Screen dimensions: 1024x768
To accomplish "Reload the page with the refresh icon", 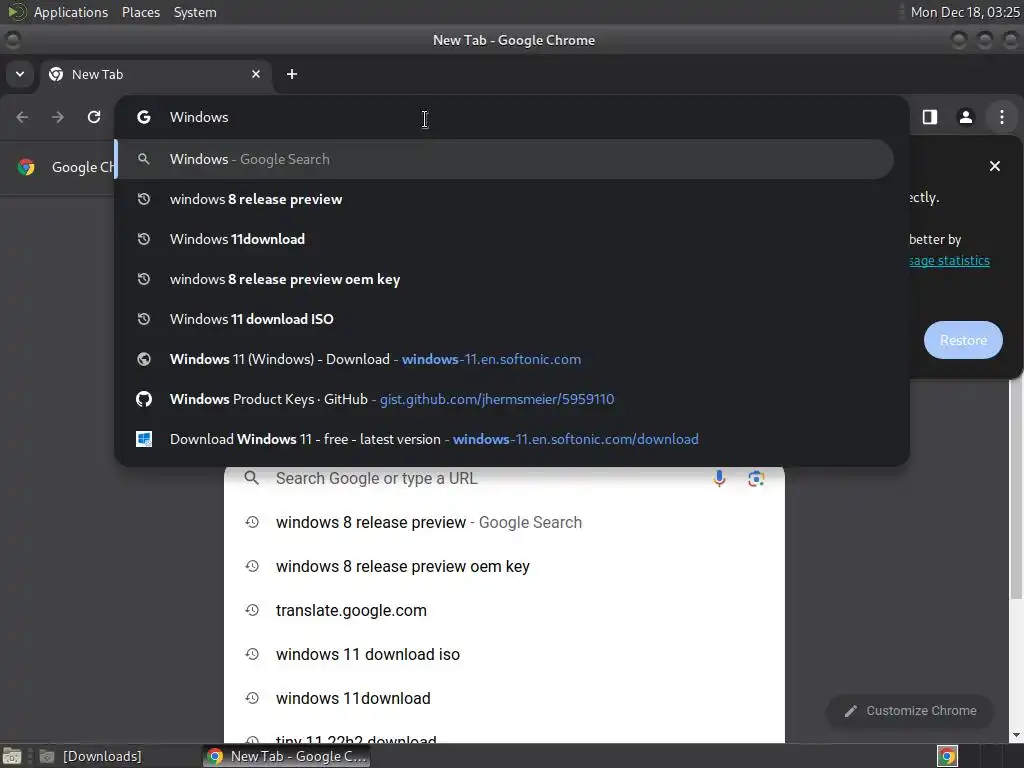I will click(x=94, y=117).
